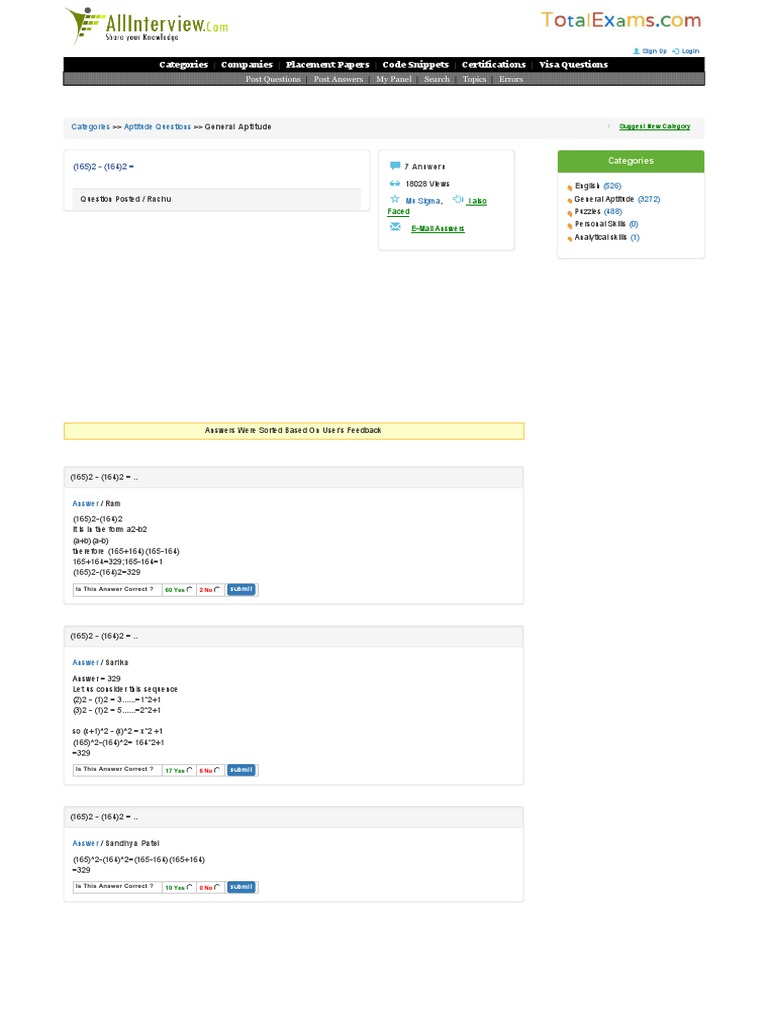The height and width of the screenshot is (1024, 768).
Task: Click the Sign Up user icon
Action: [x=636, y=51]
